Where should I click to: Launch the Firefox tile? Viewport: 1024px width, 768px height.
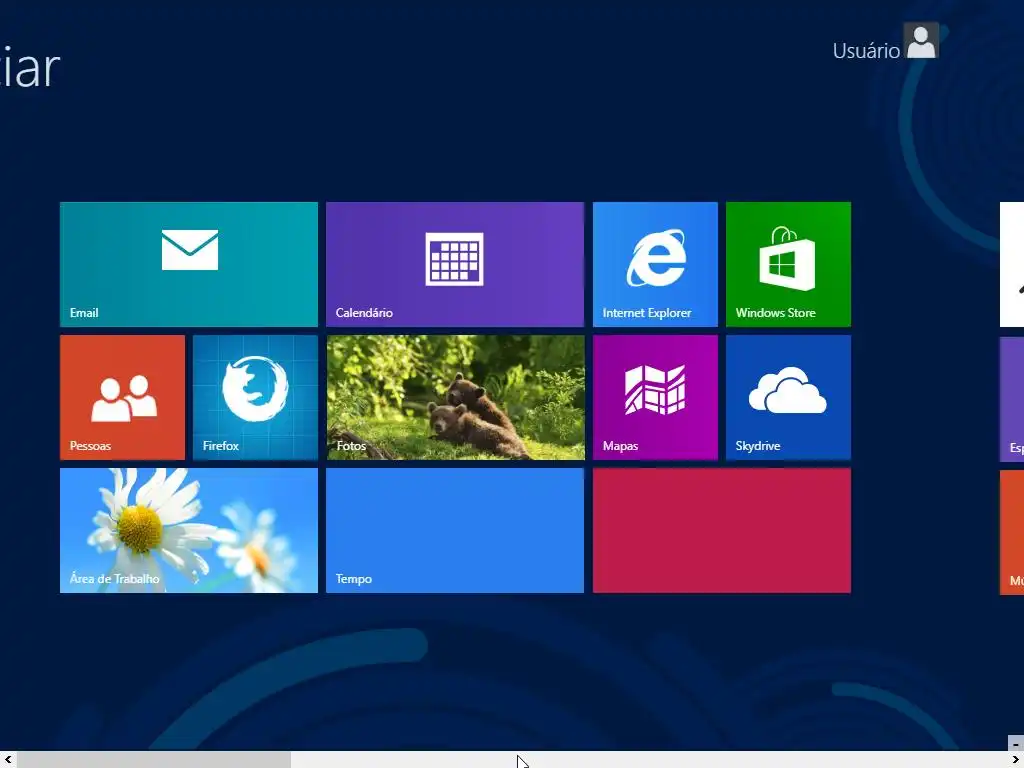coord(255,398)
